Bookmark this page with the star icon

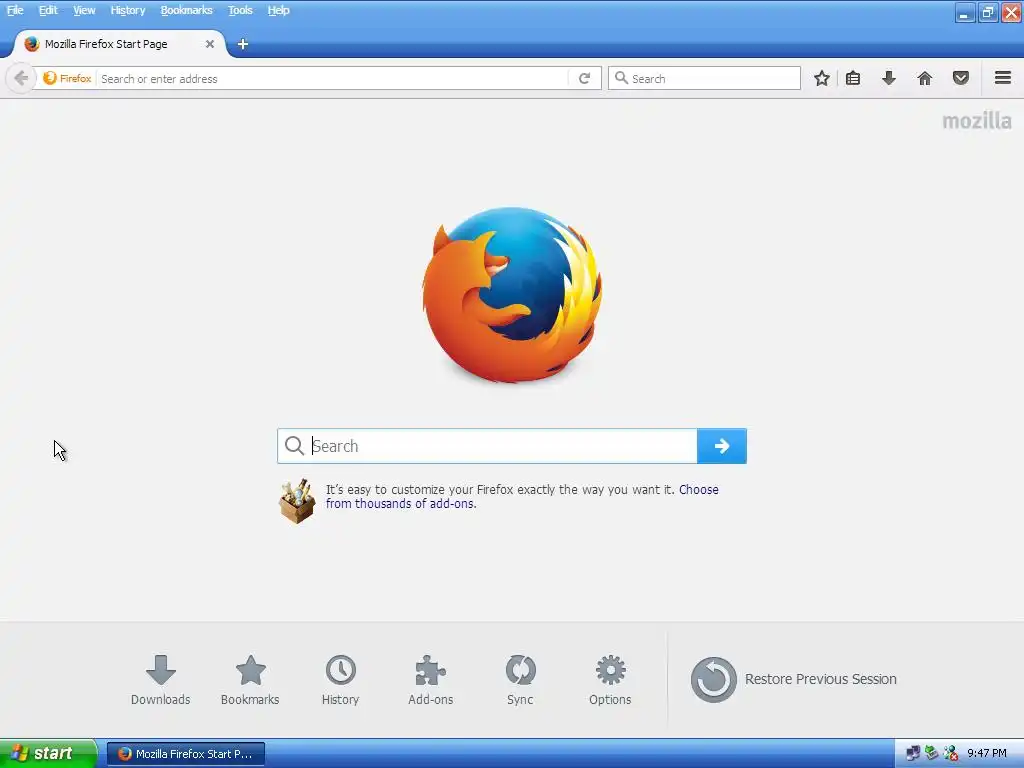tap(822, 78)
